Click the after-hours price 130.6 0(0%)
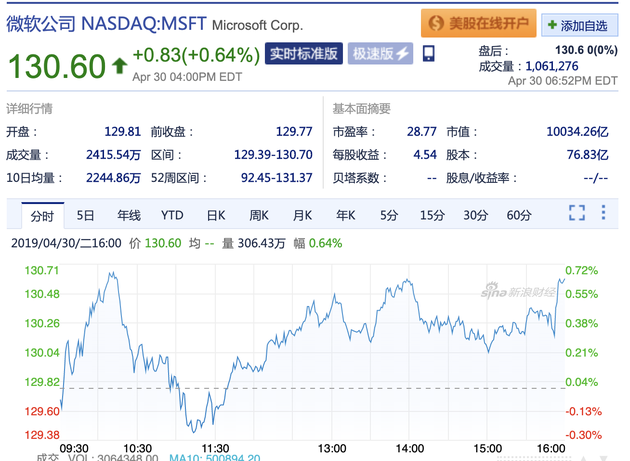Viewport: 630px width, 461px height. (x=586, y=50)
